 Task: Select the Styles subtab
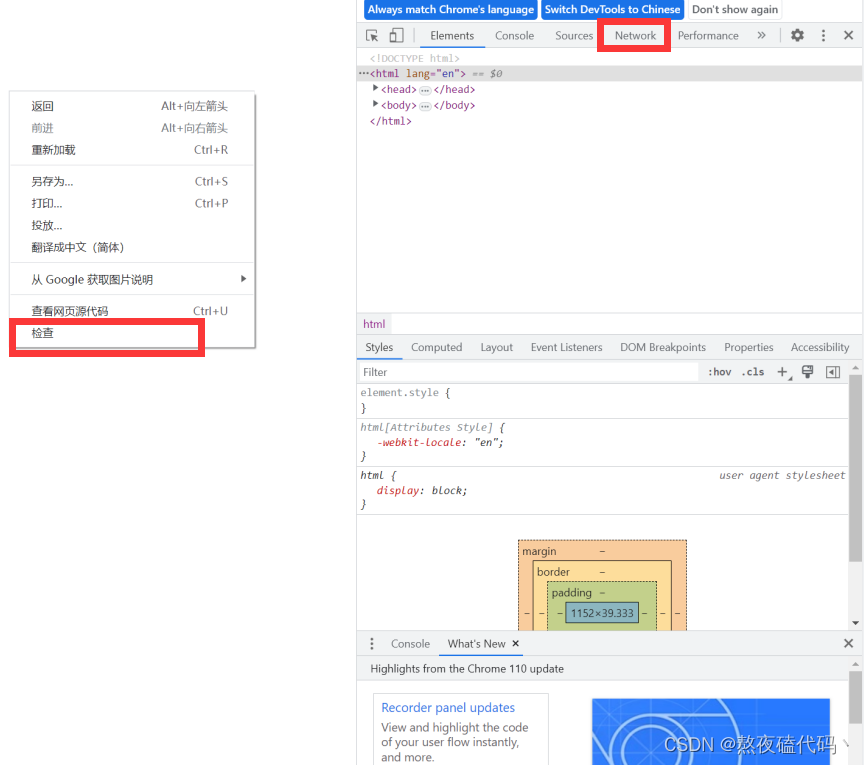tap(379, 348)
